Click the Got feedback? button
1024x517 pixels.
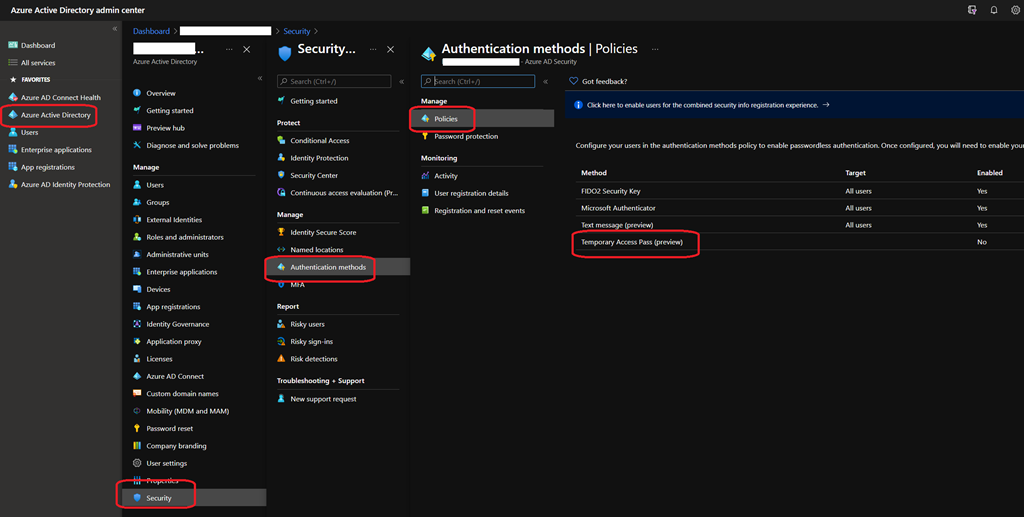coord(598,81)
